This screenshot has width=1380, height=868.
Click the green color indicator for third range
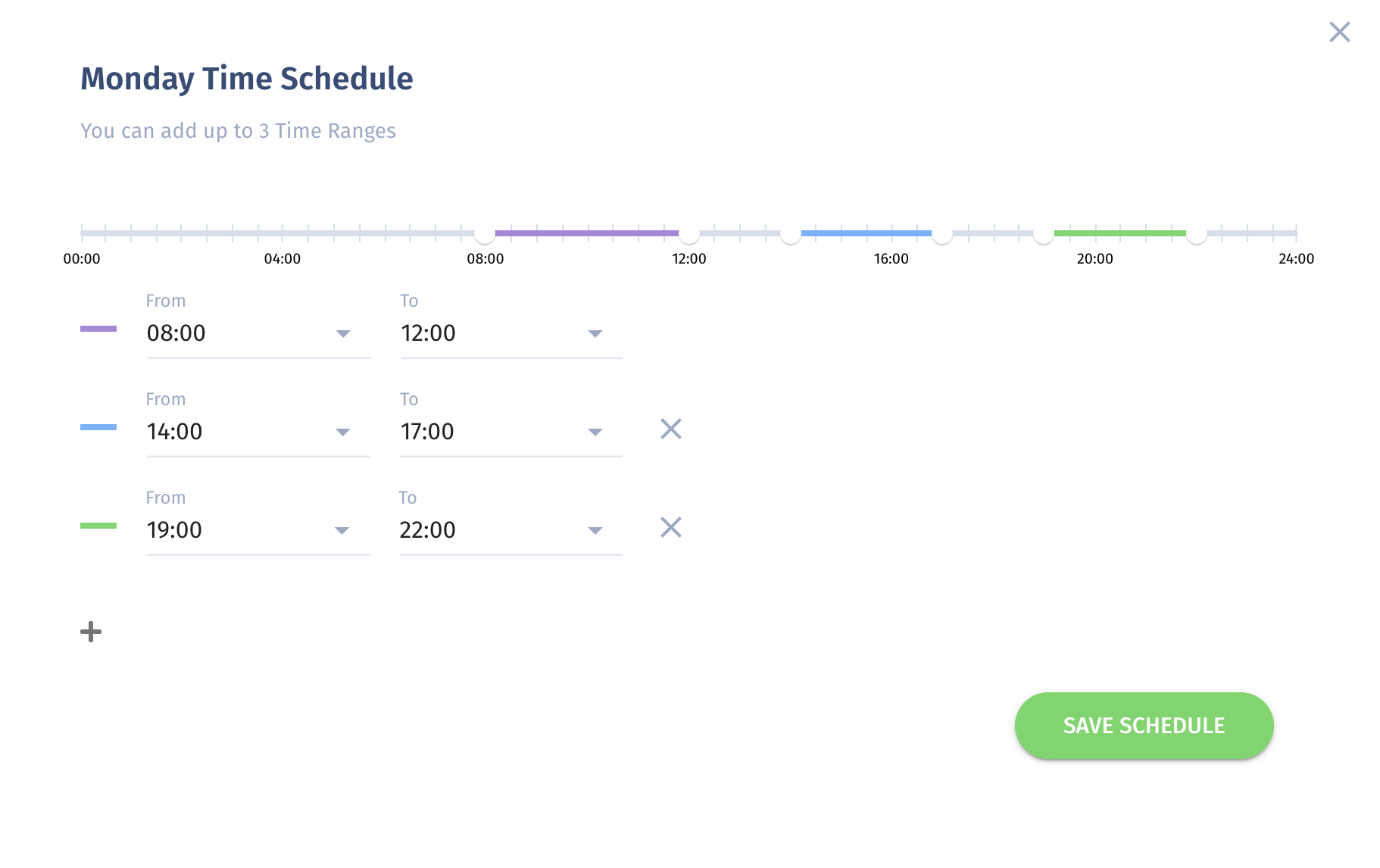[x=98, y=526]
